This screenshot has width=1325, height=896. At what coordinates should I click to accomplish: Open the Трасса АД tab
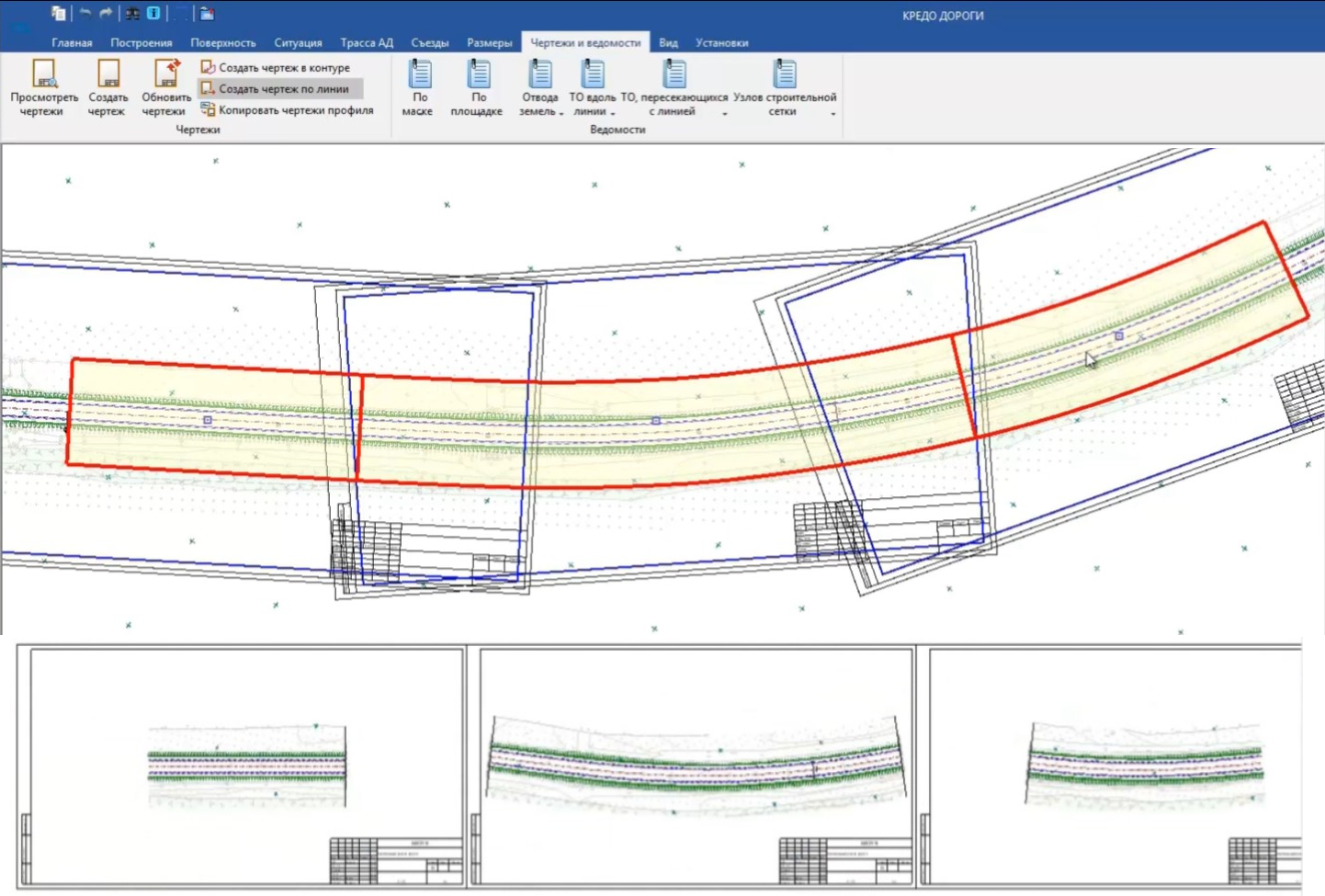367,42
